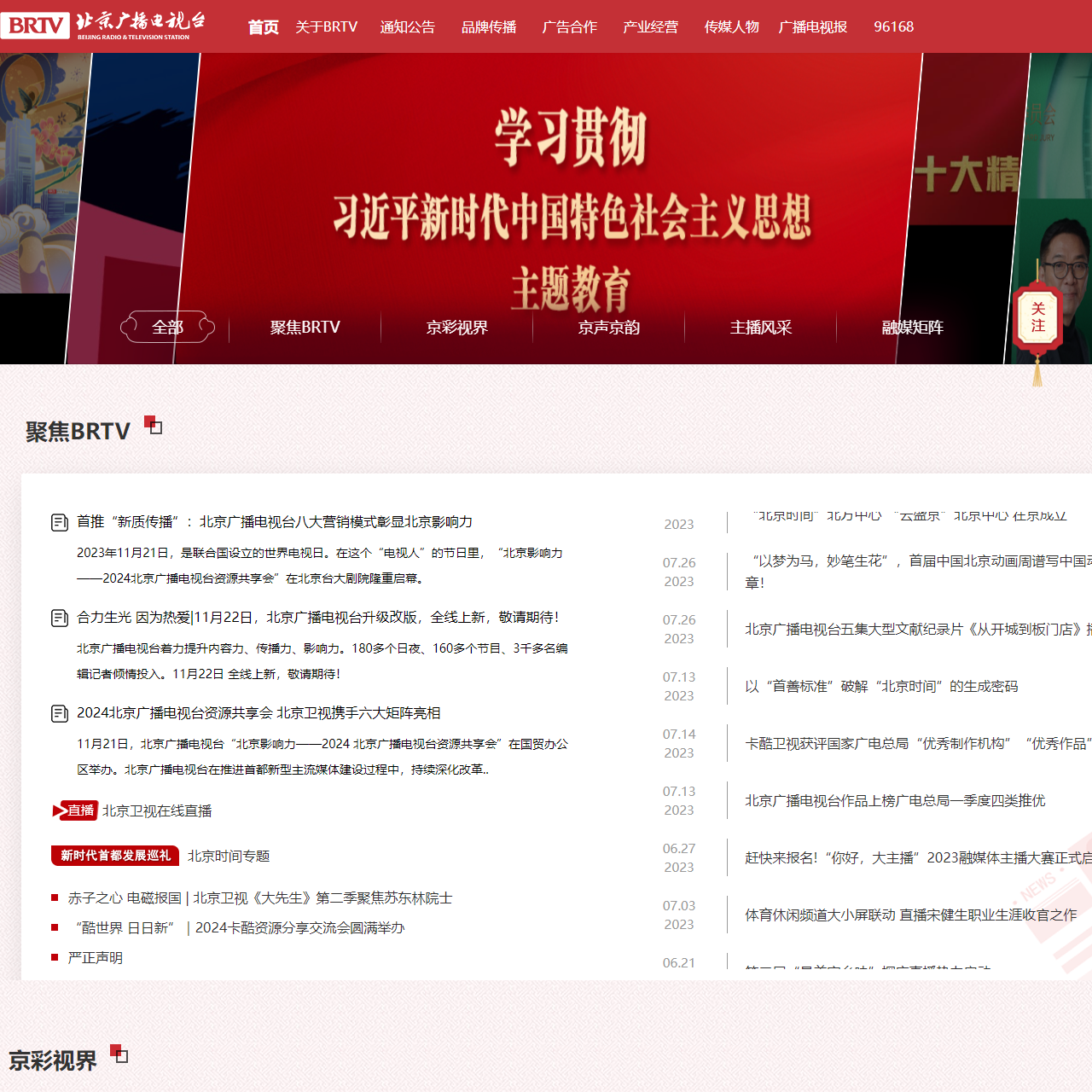The image size is (1092, 1092).
Task: Open the 首页 nav item
Action: 264,27
